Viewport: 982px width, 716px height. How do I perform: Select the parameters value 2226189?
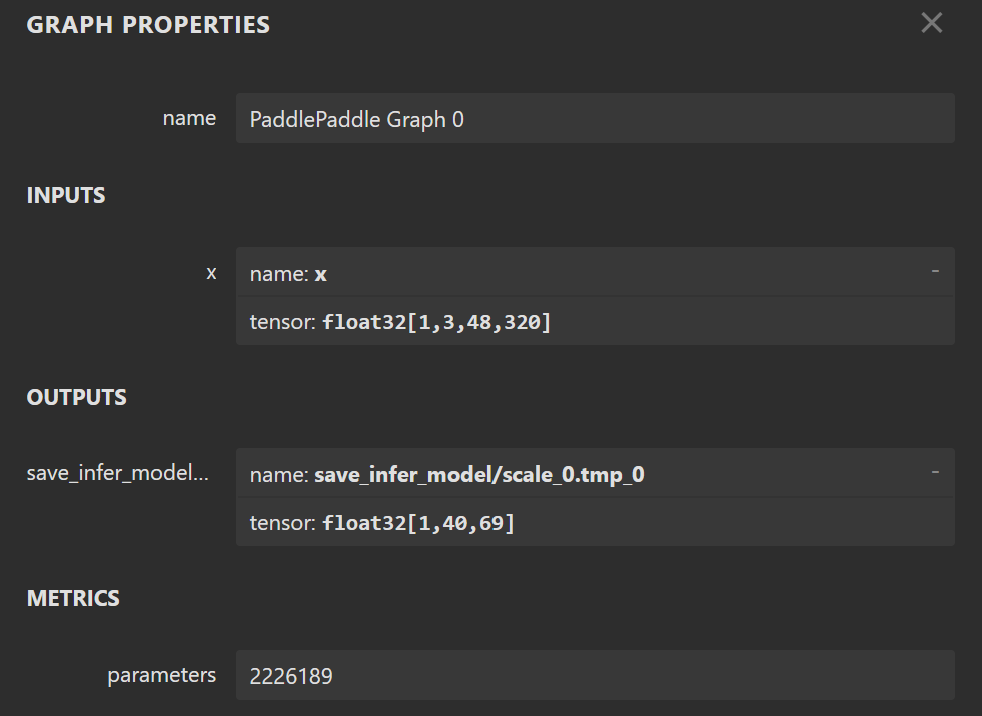291,676
